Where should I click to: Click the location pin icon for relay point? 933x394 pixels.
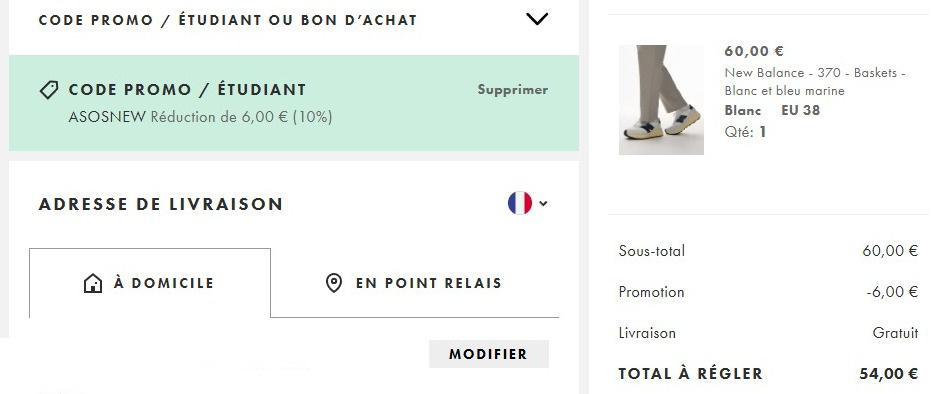[334, 283]
